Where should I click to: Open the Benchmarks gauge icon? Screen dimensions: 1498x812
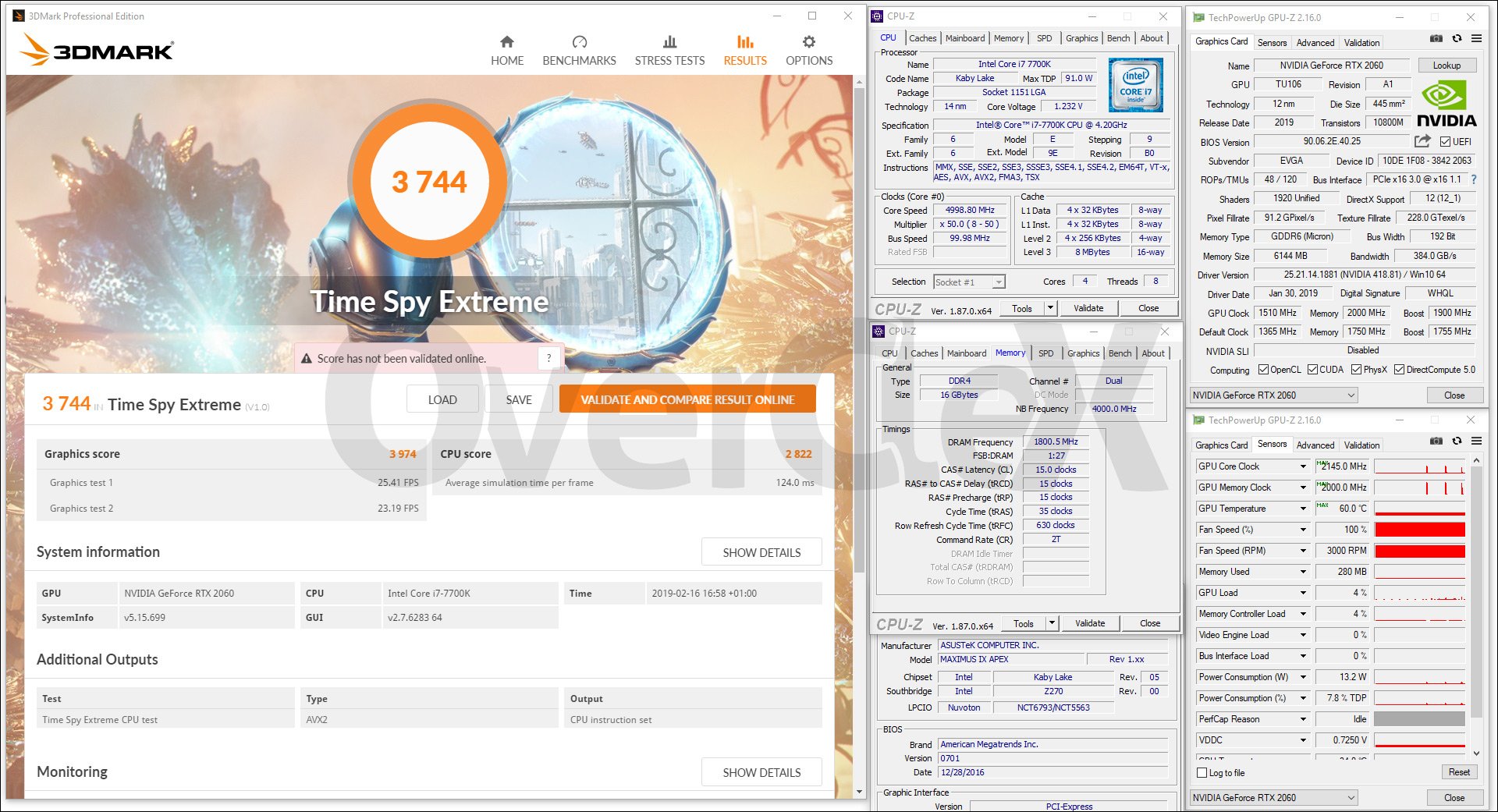[579, 42]
